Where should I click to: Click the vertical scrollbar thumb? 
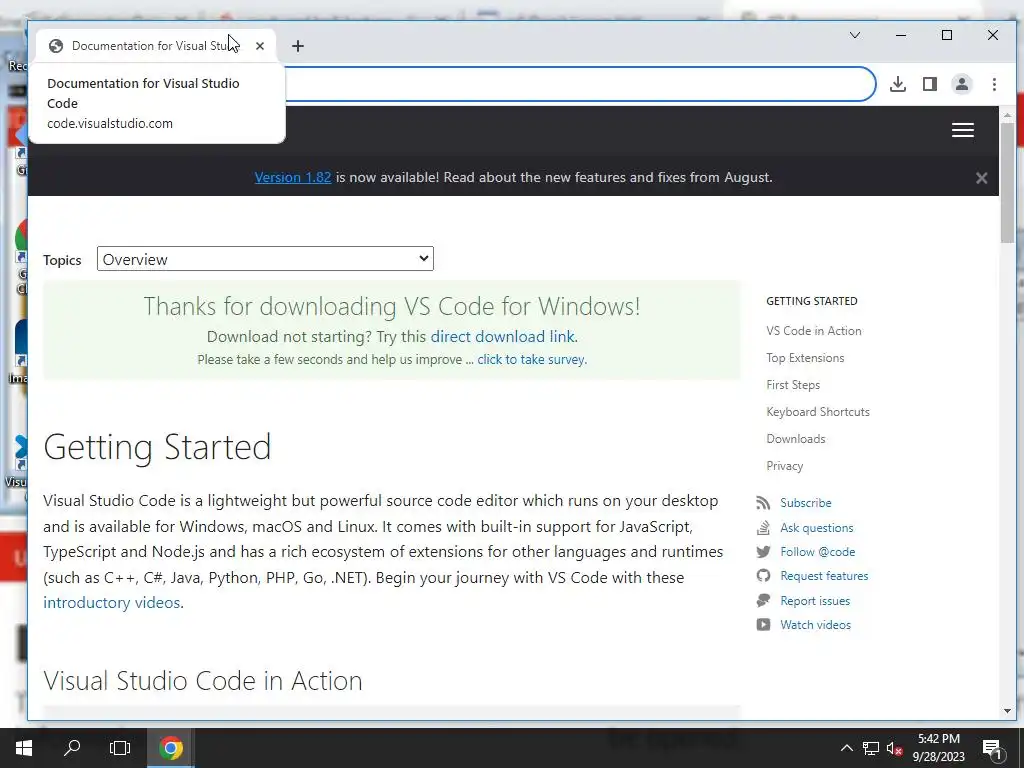pos(1007,183)
